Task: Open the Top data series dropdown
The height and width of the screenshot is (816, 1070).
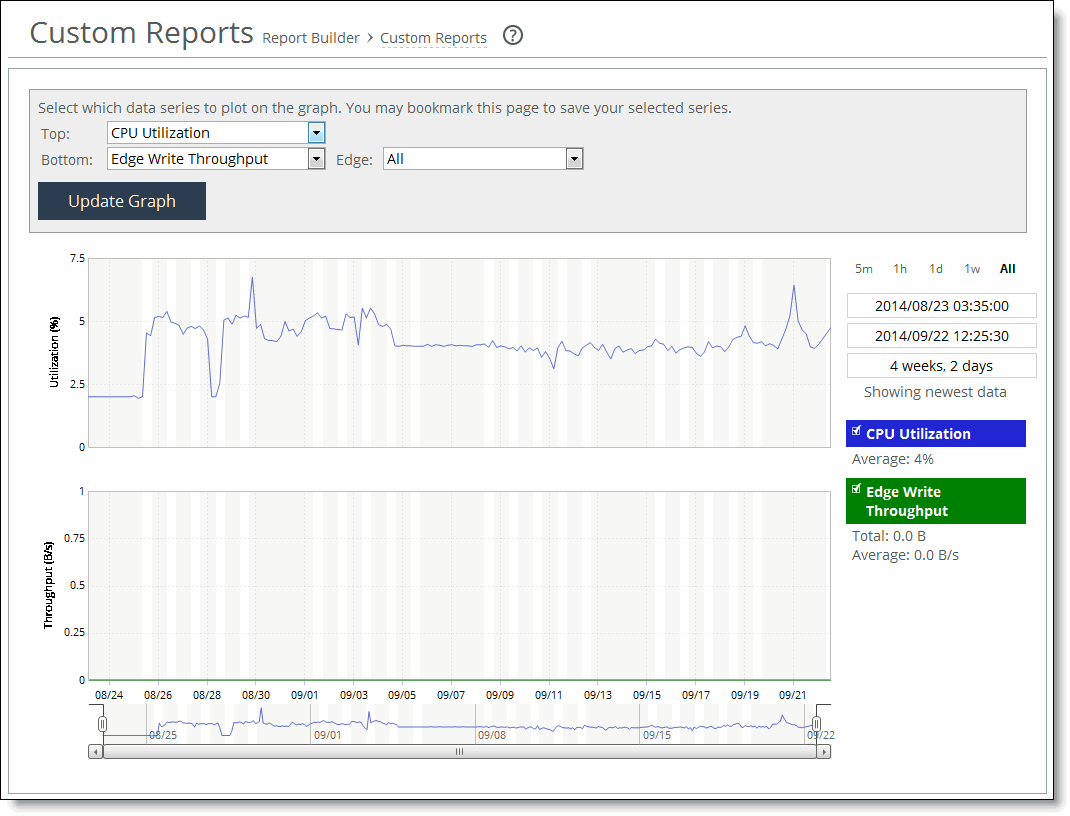Action: [216, 133]
